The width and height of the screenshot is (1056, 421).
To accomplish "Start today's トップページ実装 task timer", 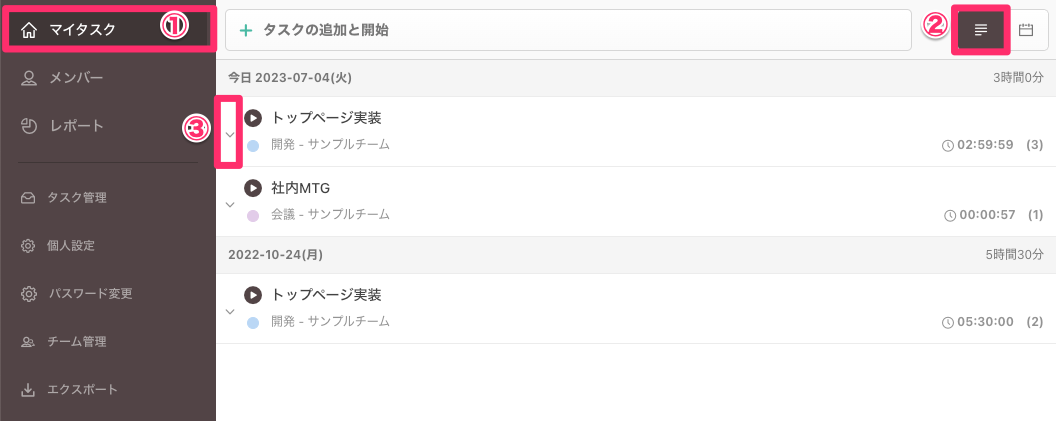I will click(253, 118).
